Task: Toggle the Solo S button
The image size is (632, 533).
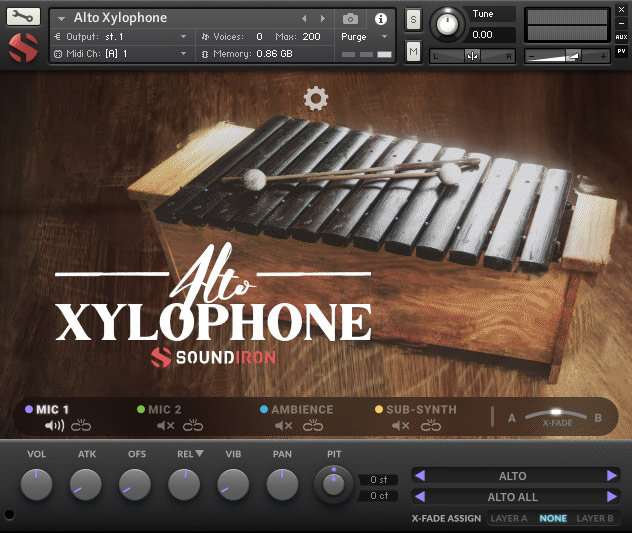Action: click(413, 19)
